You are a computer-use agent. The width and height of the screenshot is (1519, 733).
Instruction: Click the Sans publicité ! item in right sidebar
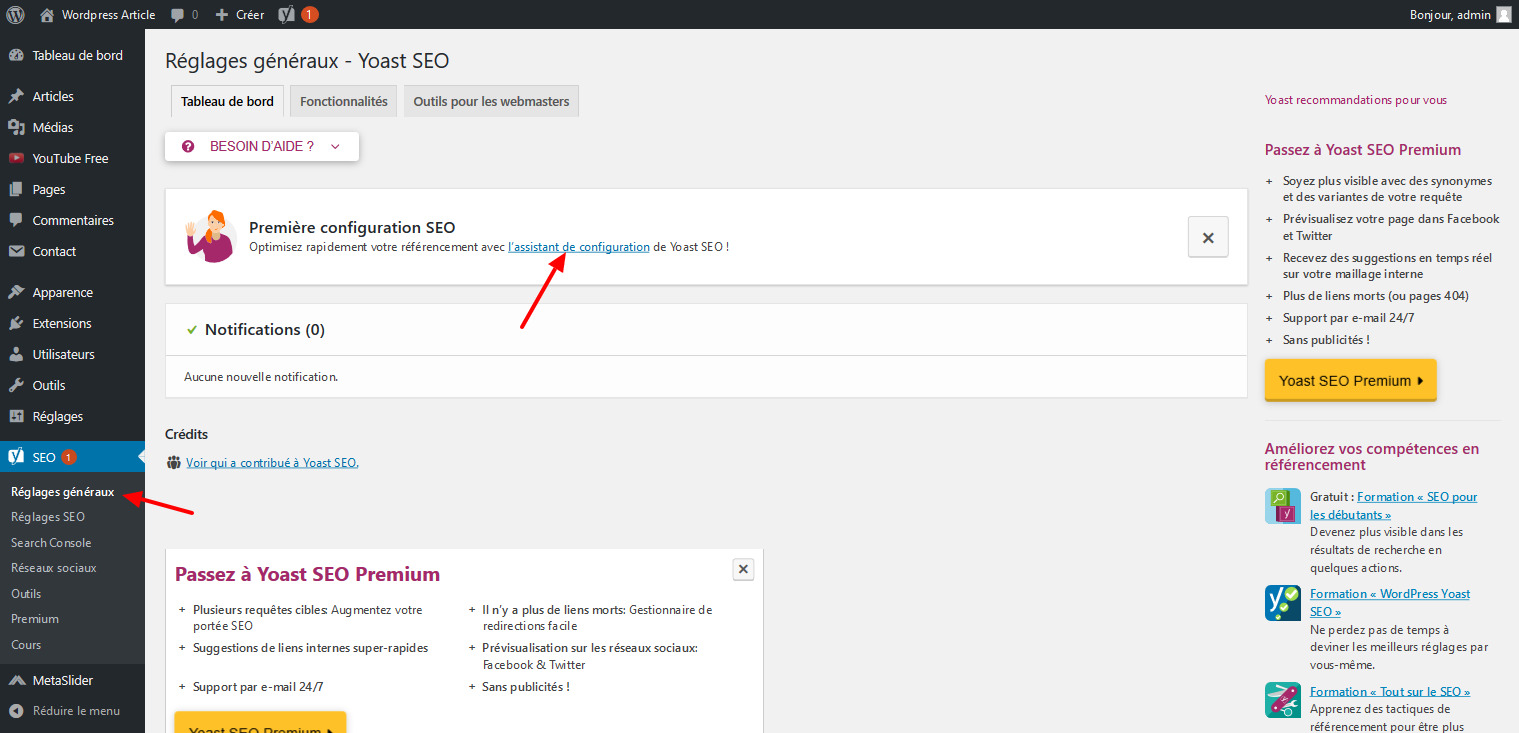pos(1326,340)
